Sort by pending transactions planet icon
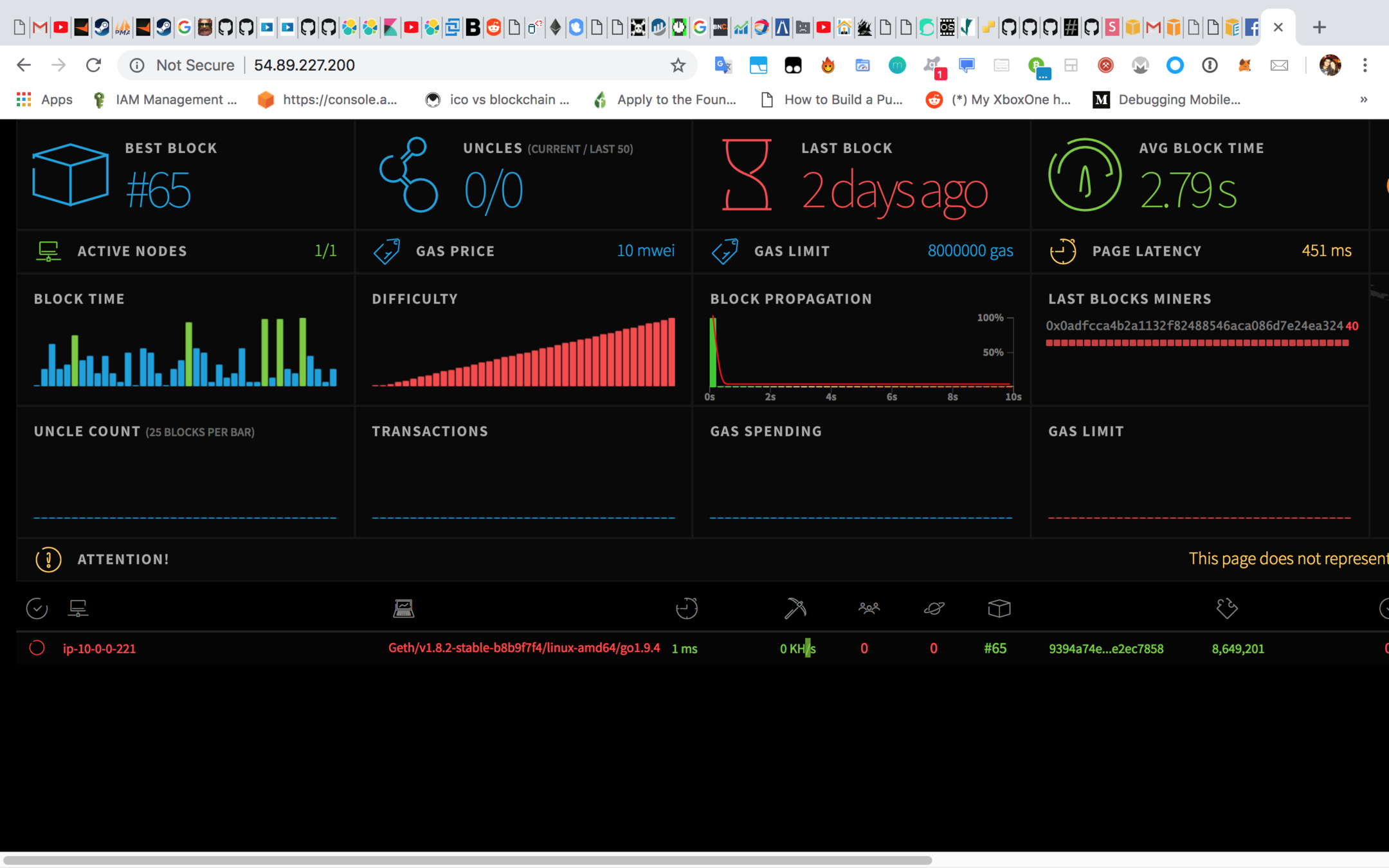Viewport: 1389px width, 868px height. (x=934, y=608)
